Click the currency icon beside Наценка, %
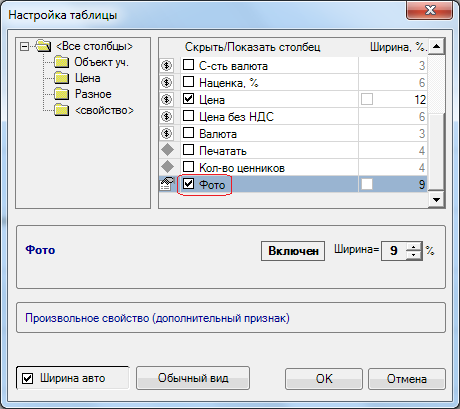 tap(167, 82)
